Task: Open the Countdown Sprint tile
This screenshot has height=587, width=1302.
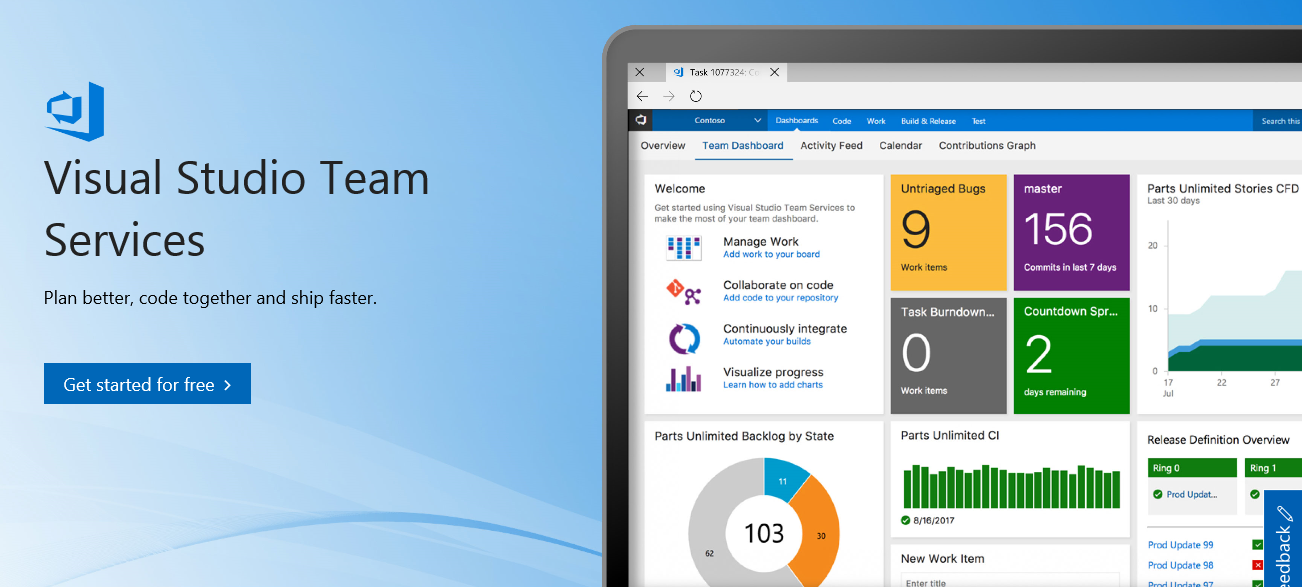Action: pyautogui.click(x=1071, y=355)
